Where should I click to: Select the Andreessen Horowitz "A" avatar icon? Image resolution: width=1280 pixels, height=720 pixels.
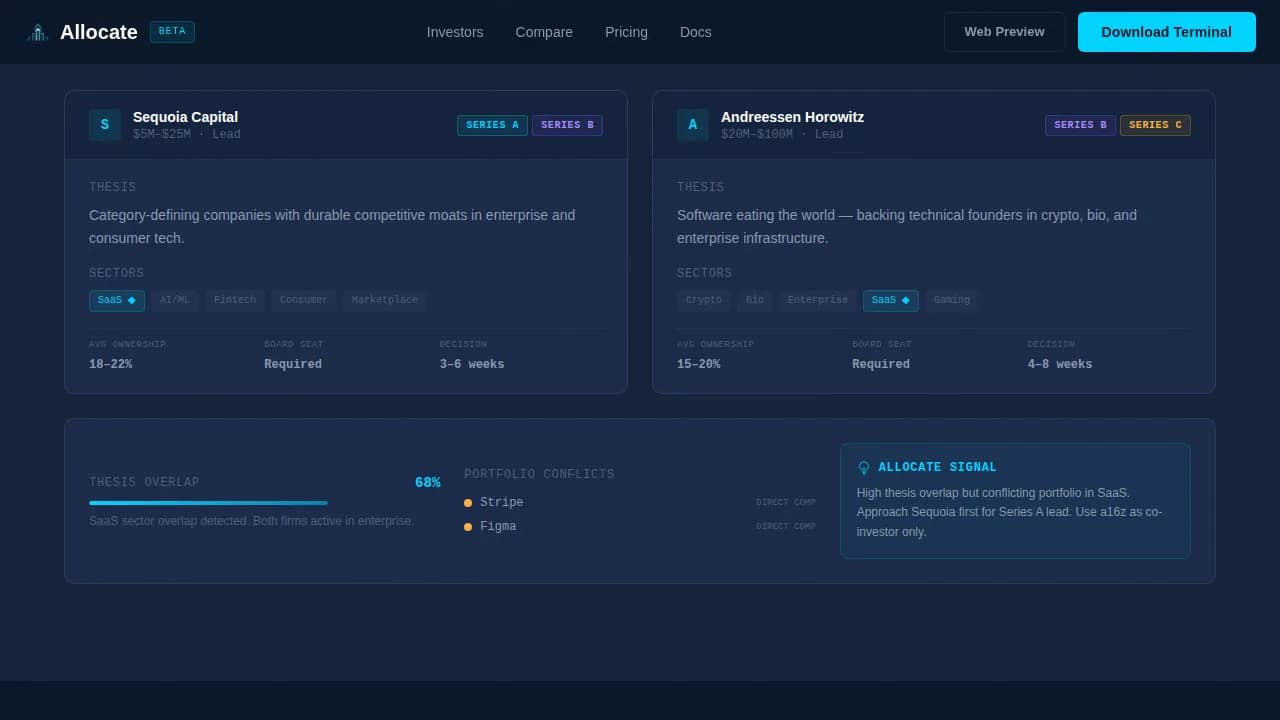coord(692,124)
